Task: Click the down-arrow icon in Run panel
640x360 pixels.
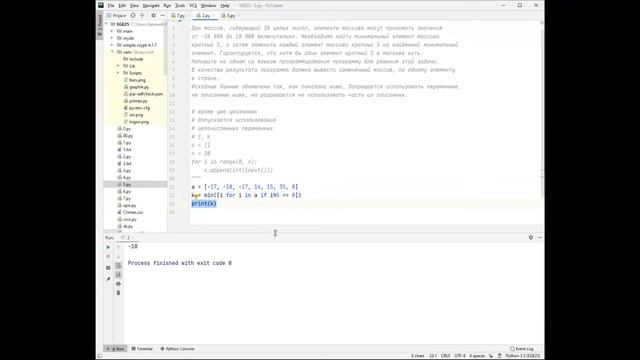Action: 118,257
